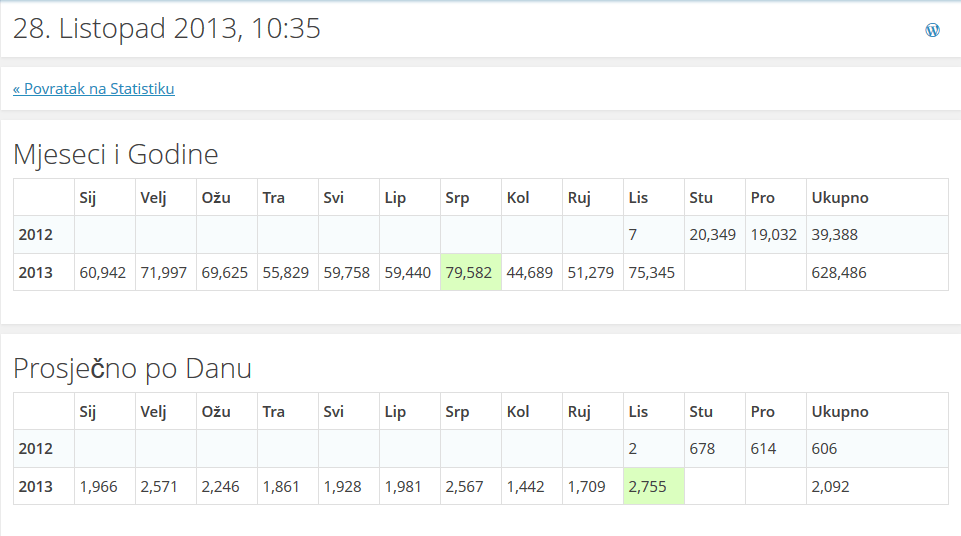The height and width of the screenshot is (536, 961).
Task: Click the 2,092 average total for 2013
Action: [829, 487]
